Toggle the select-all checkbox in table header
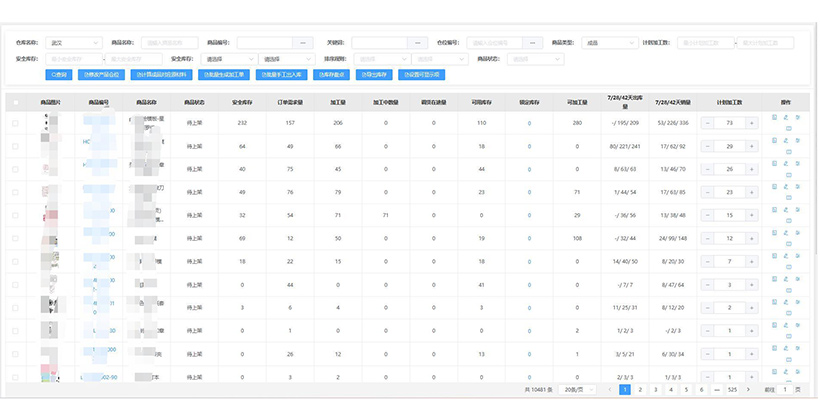 click(x=15, y=101)
